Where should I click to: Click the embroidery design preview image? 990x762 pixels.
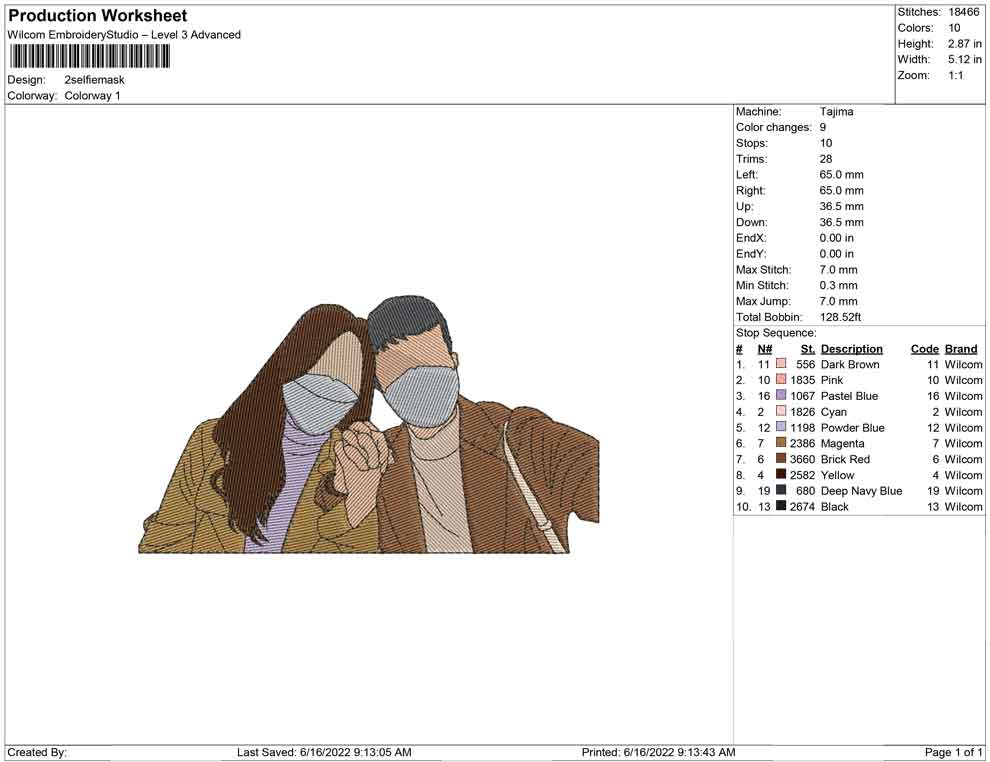pos(369,424)
